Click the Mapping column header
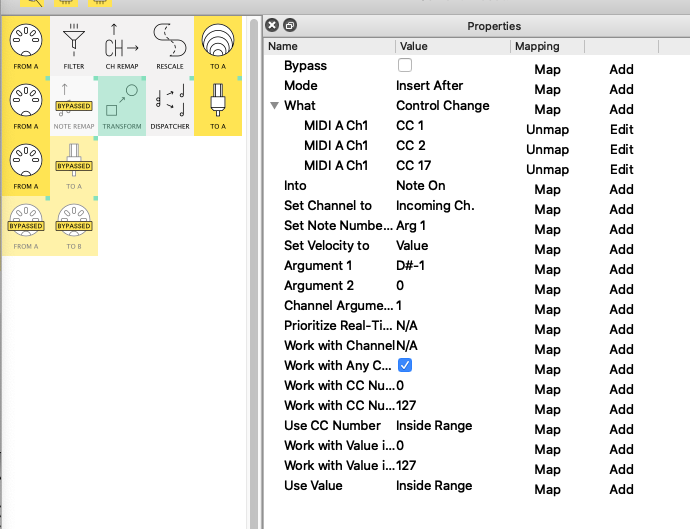The height and width of the screenshot is (529, 690). [x=537, y=46]
